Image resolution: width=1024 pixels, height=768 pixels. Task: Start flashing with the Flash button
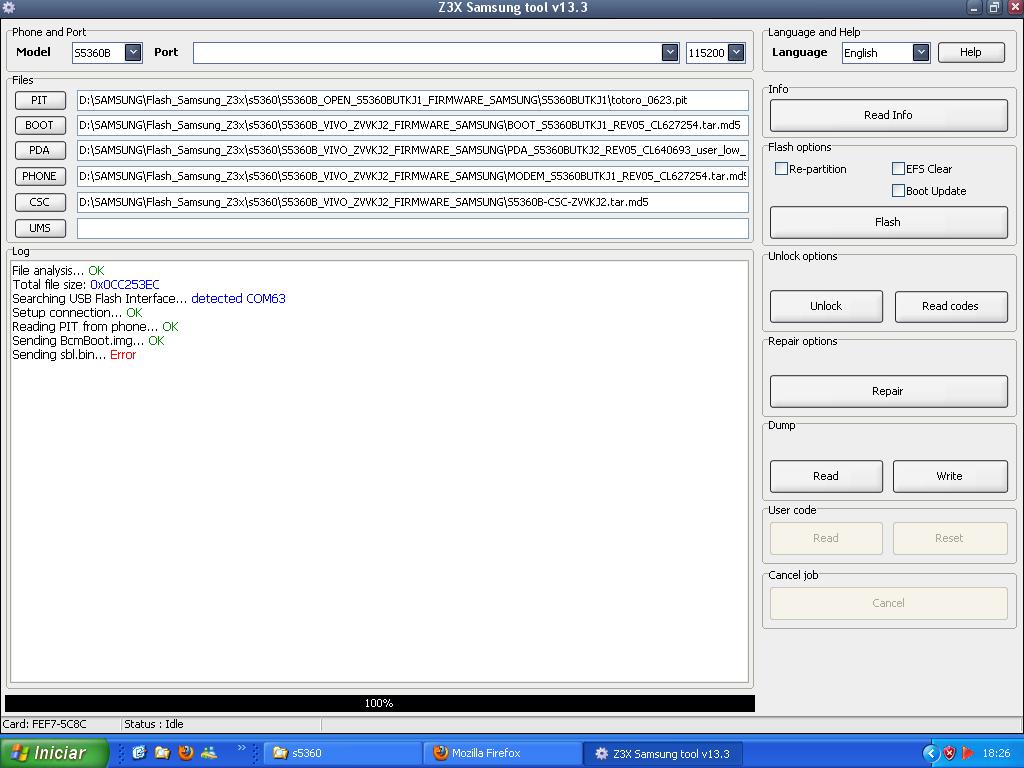[x=888, y=222]
